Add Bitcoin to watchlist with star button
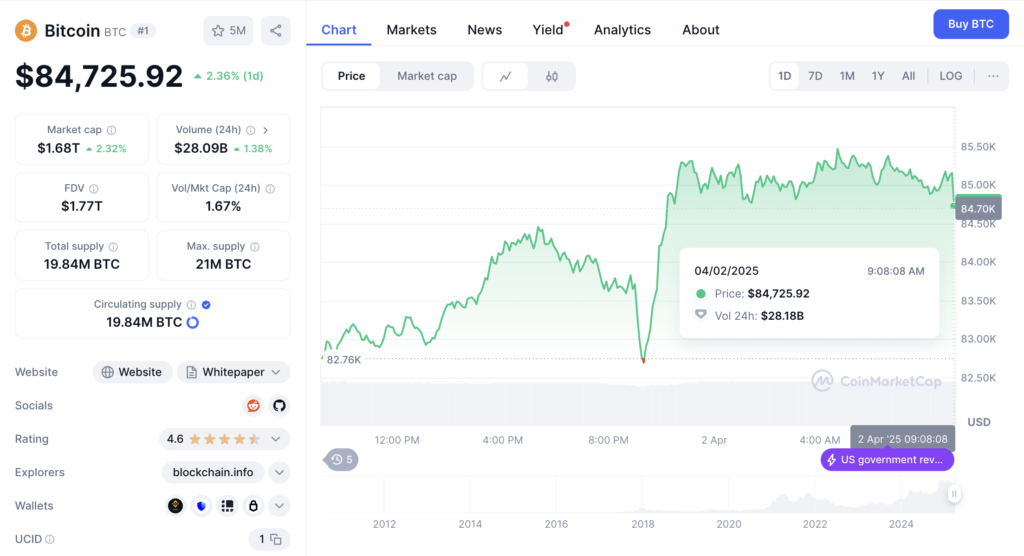The height and width of the screenshot is (556, 1024). coord(229,31)
